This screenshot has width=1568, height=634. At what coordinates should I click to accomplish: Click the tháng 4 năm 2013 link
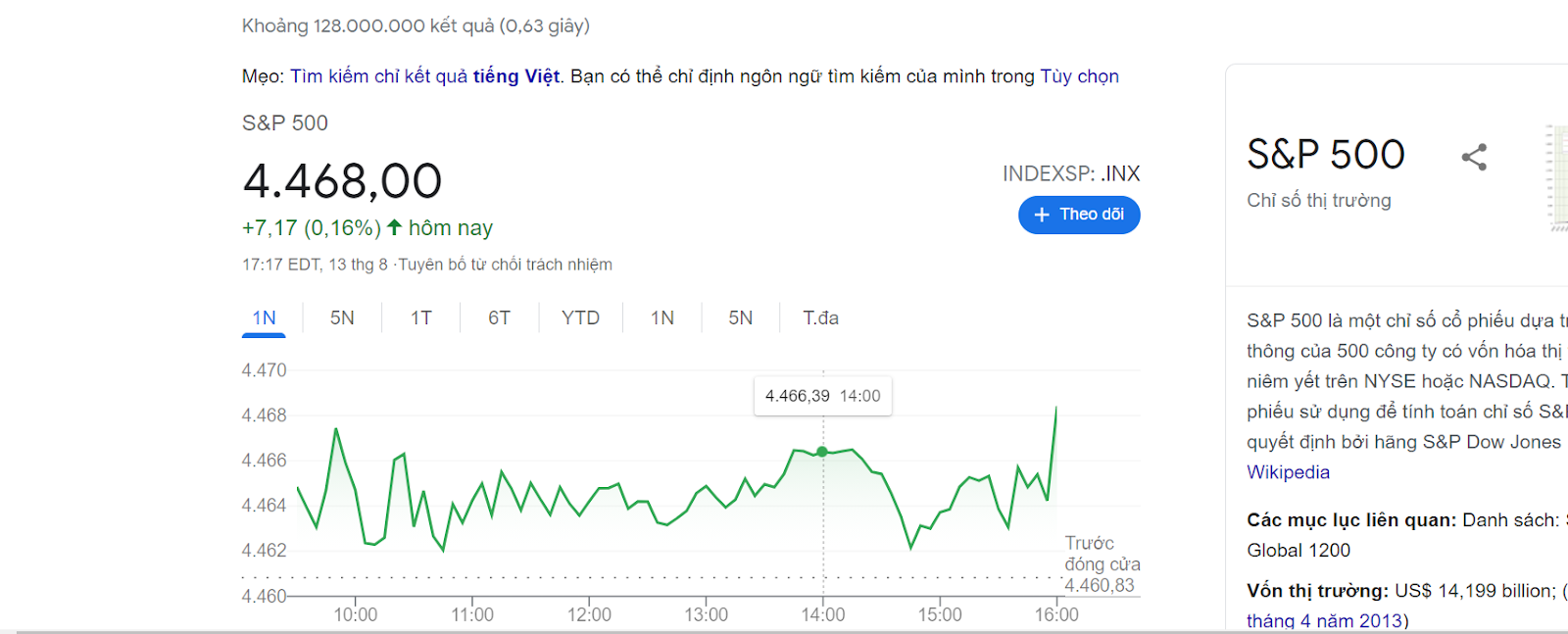coord(1325,621)
